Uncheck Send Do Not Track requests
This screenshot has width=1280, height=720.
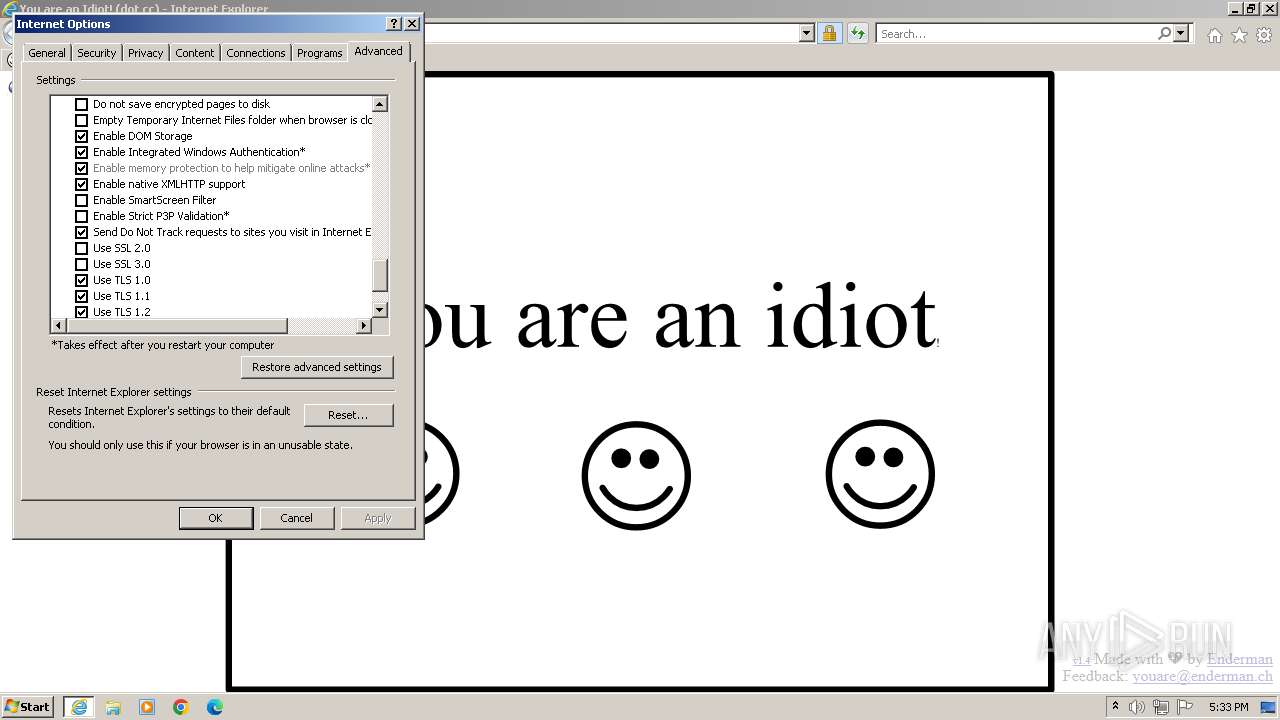[x=82, y=232]
